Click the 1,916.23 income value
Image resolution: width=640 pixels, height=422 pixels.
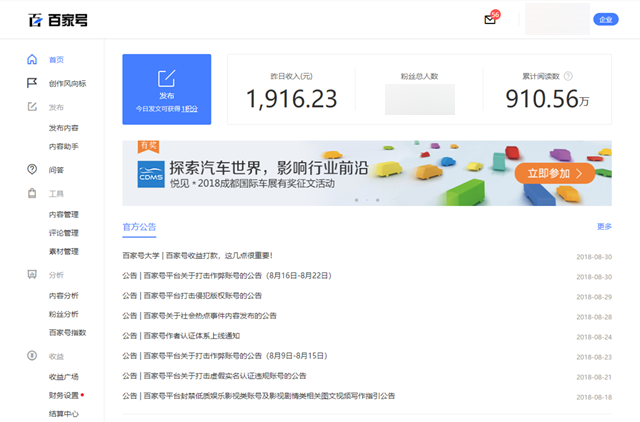pyautogui.click(x=291, y=99)
